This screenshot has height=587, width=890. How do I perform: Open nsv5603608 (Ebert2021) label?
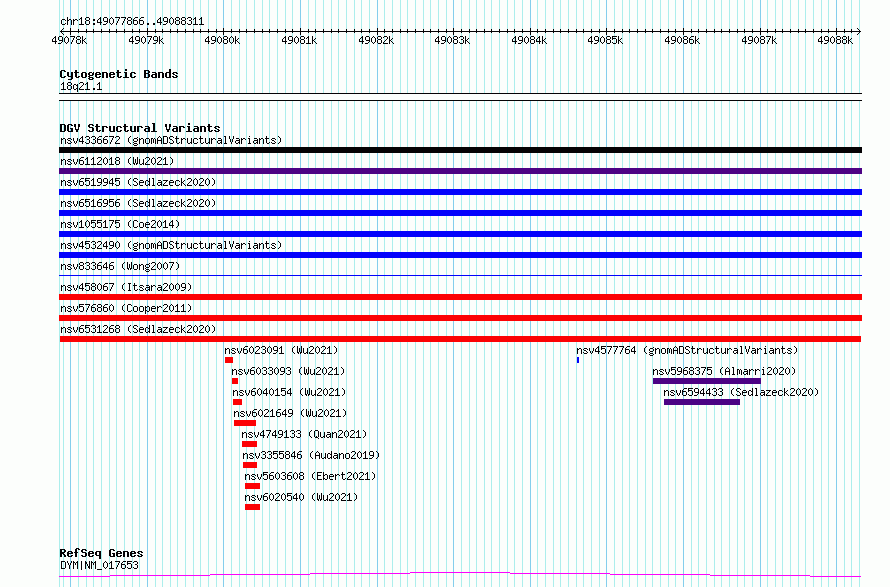point(310,476)
